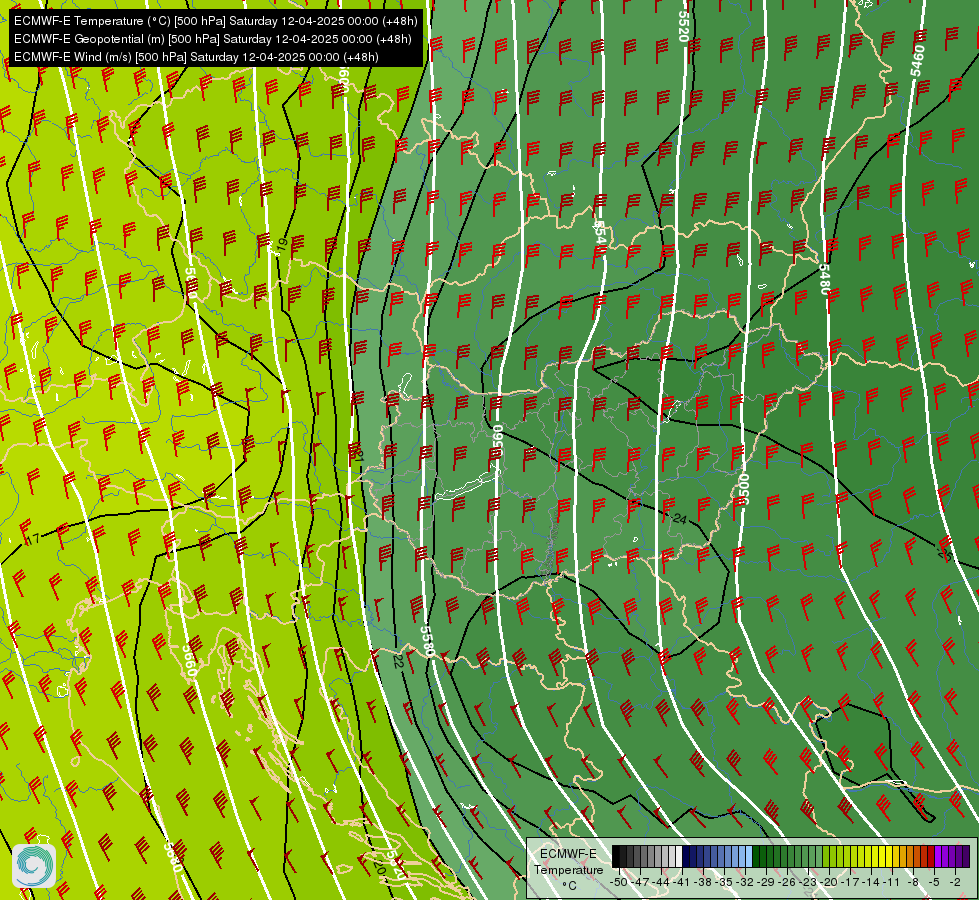This screenshot has height=900, width=979.
Task: Select the light blue -32 swatch in the legend
Action: coord(749,856)
